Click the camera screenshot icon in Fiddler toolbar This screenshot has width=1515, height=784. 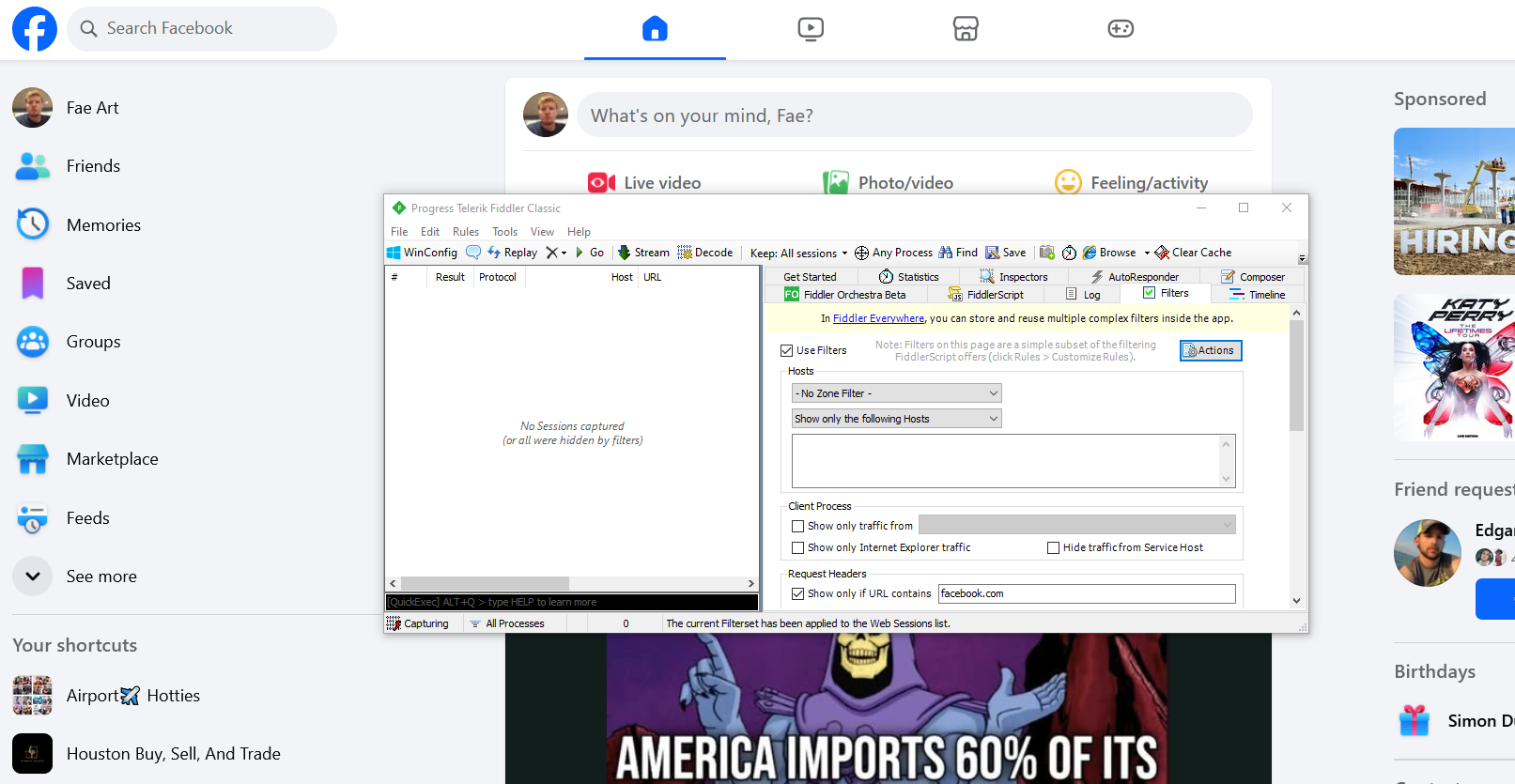[1047, 253]
